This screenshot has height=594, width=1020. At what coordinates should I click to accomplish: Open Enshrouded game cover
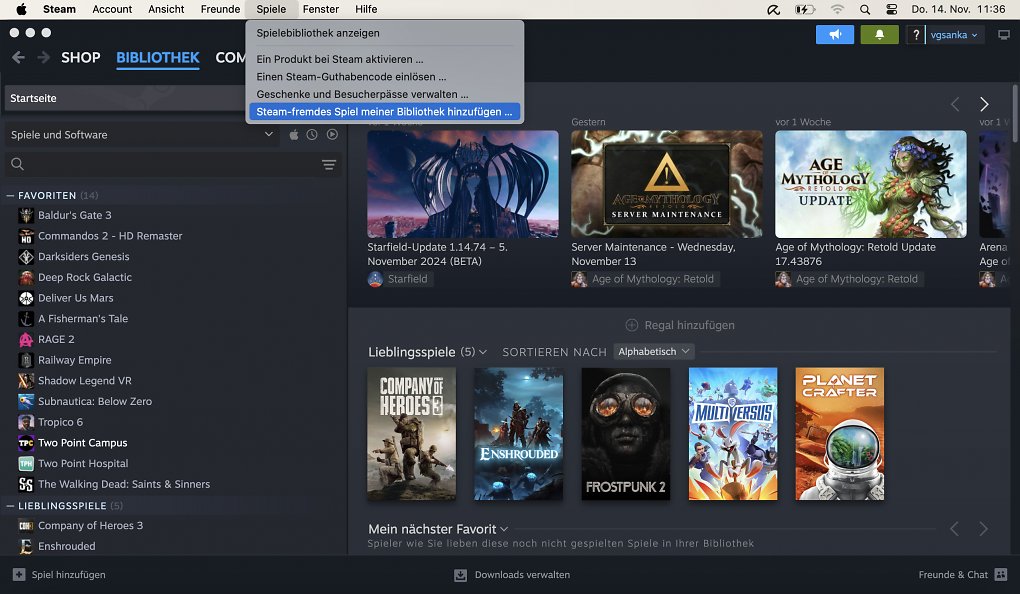pos(518,434)
